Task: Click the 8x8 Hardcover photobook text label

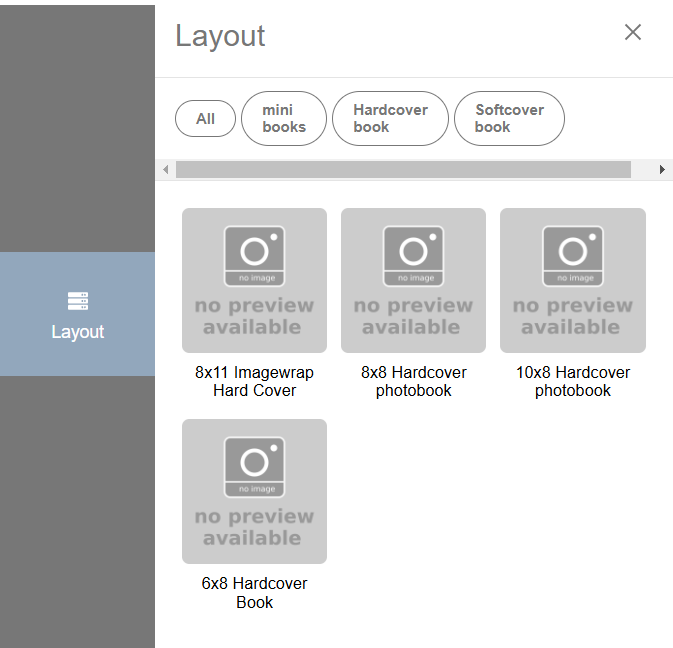Action: (413, 381)
